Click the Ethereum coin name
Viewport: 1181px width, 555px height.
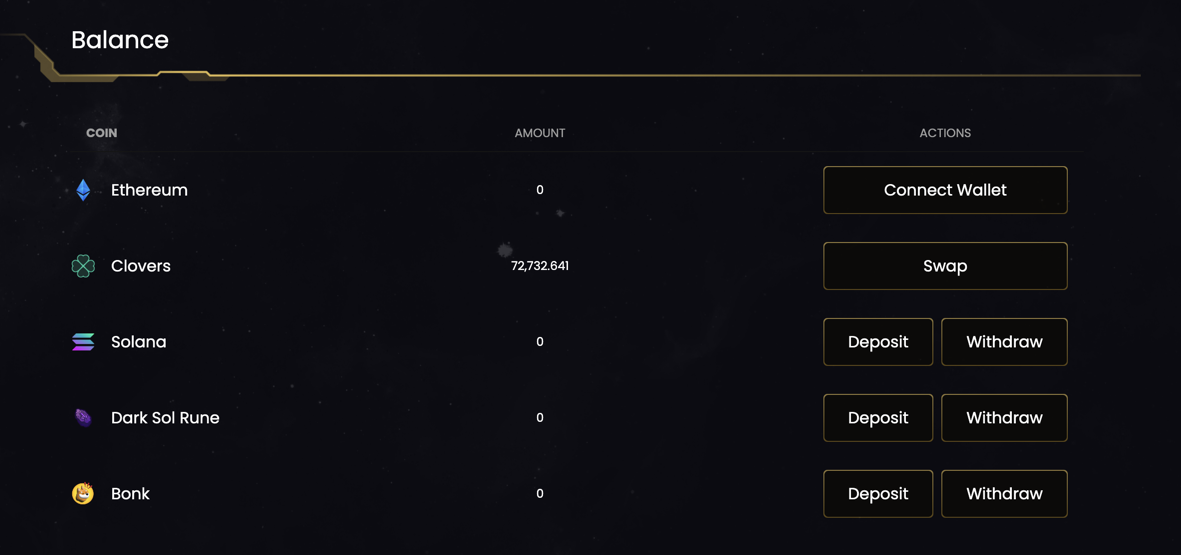[x=149, y=190]
